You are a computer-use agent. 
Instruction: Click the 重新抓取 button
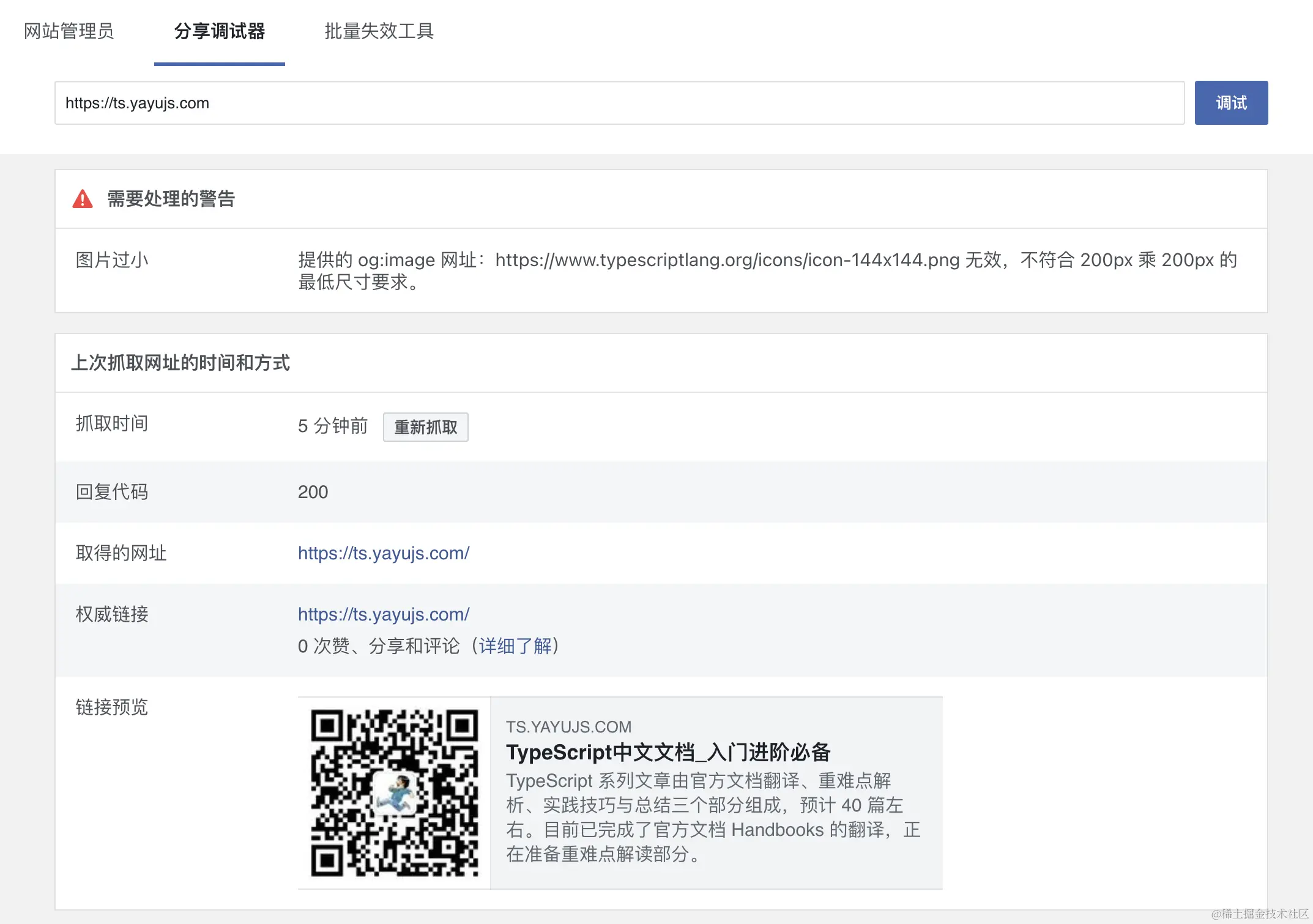425,427
